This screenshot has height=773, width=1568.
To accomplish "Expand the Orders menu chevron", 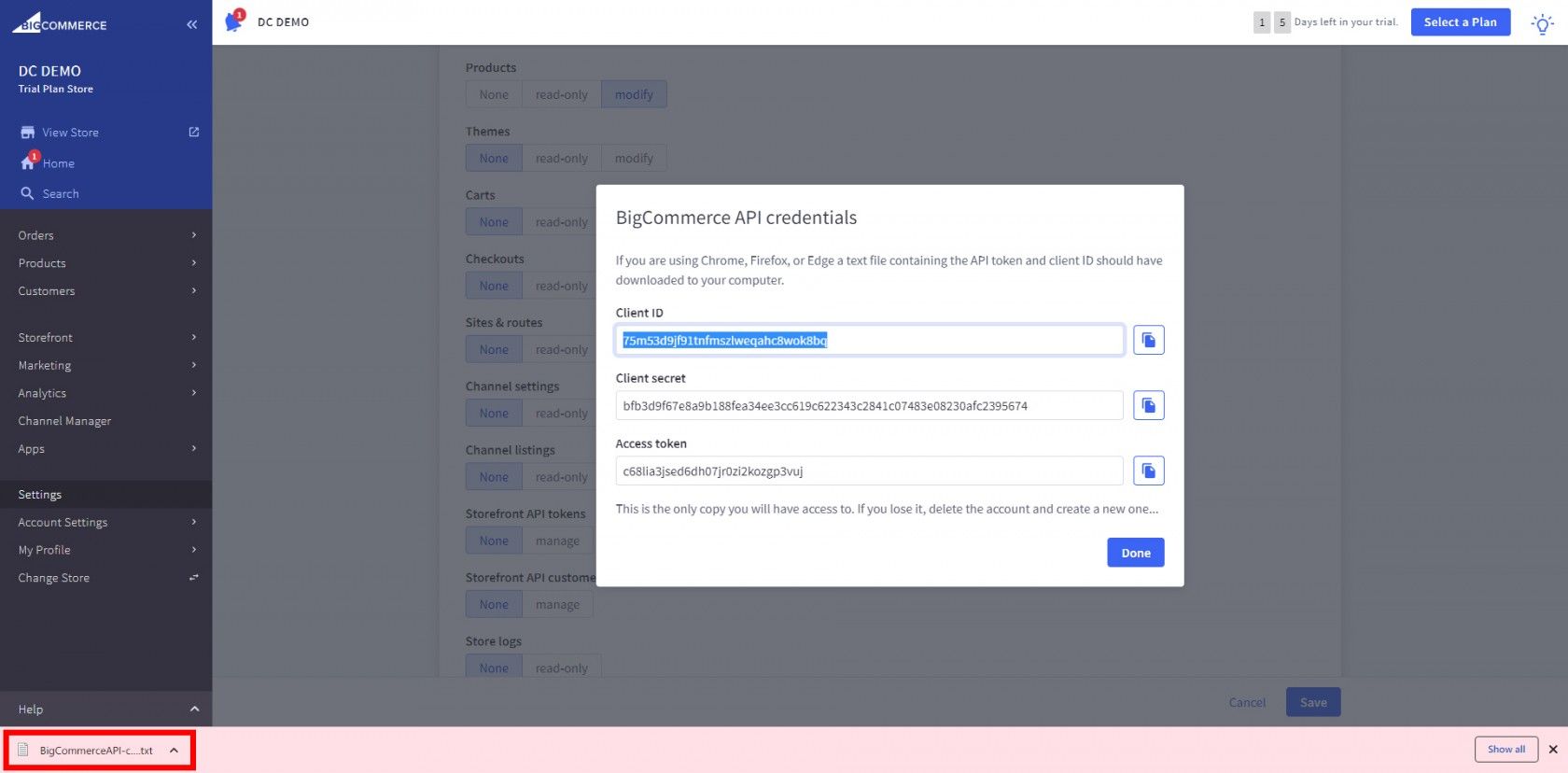I will 194,235.
